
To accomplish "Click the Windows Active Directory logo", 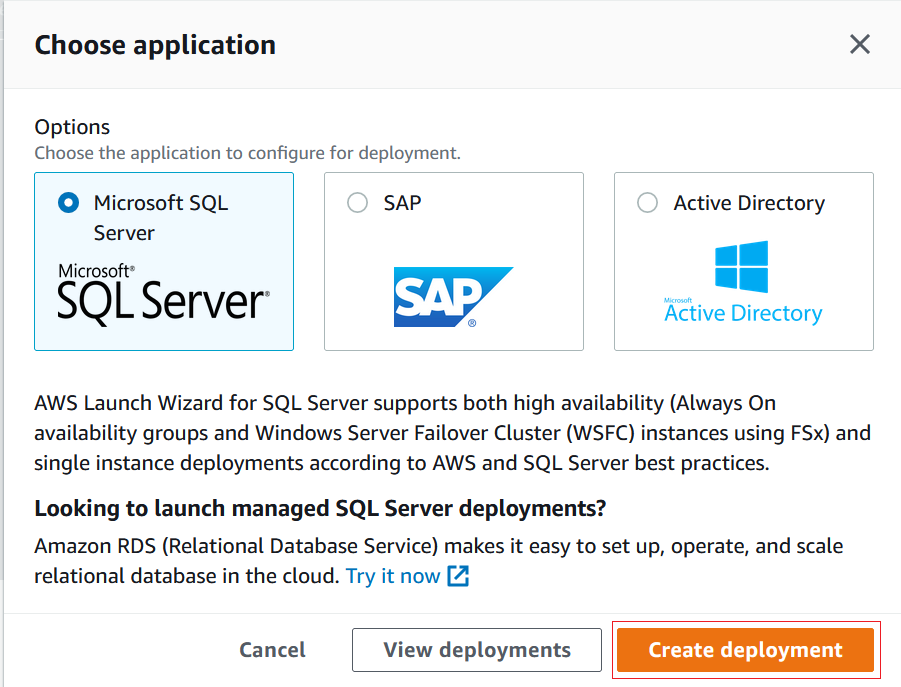I will (x=743, y=283).
